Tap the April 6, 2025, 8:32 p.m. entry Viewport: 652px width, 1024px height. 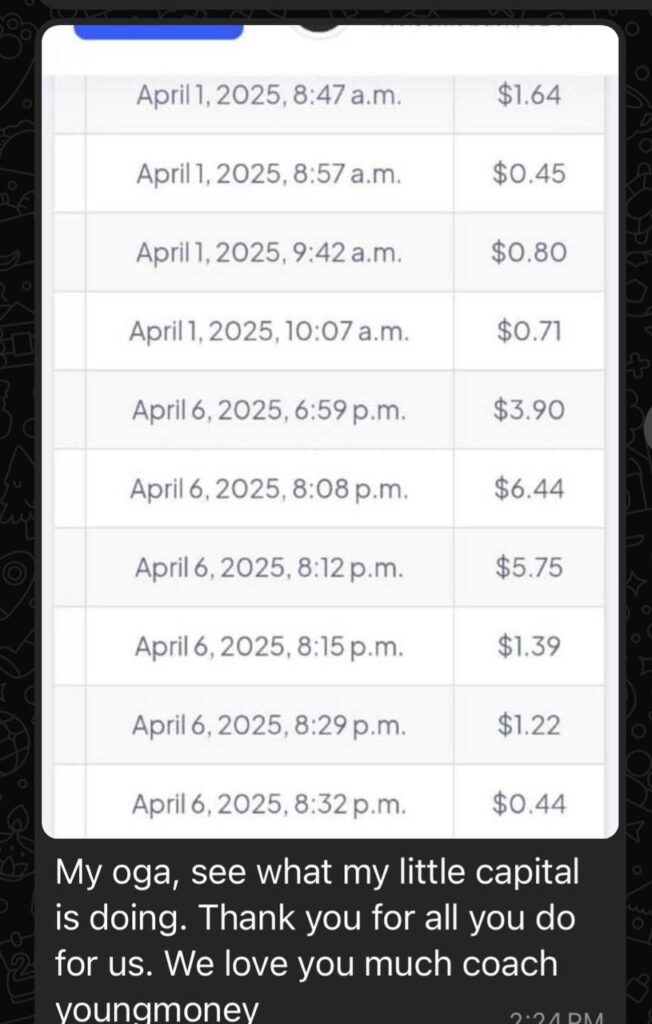tap(269, 805)
